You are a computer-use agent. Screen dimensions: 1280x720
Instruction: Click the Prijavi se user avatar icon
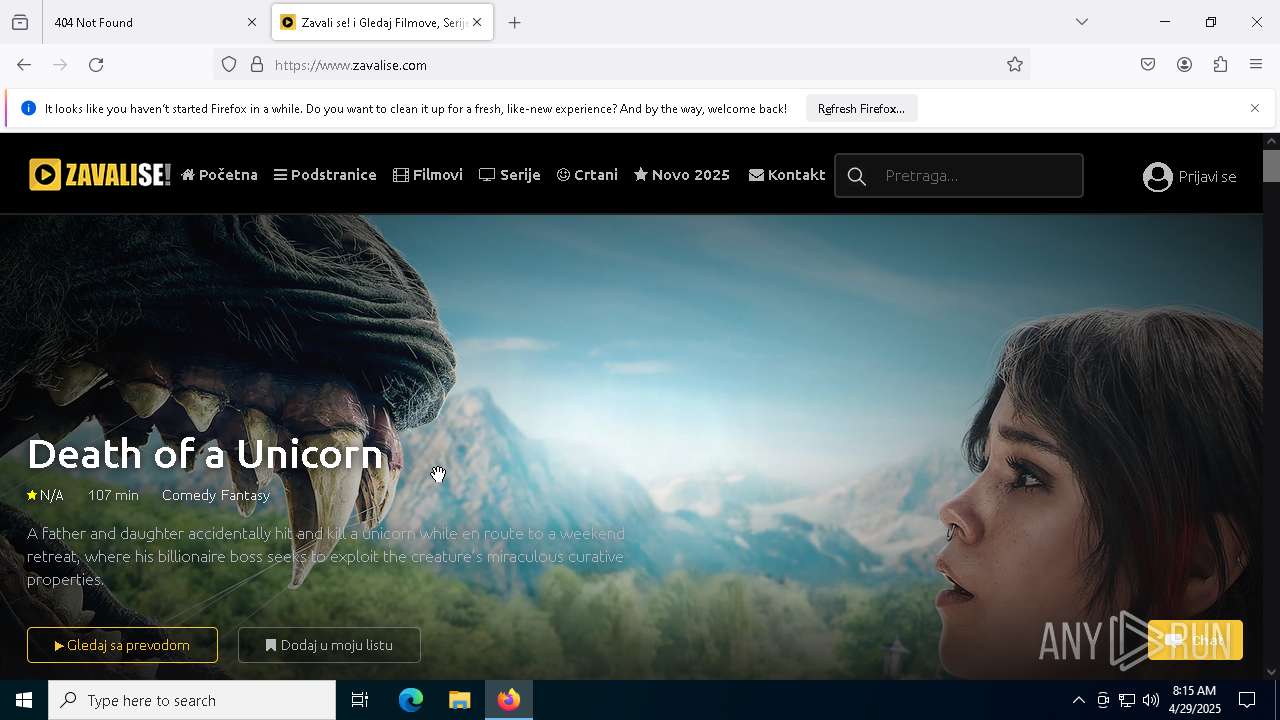click(1157, 177)
